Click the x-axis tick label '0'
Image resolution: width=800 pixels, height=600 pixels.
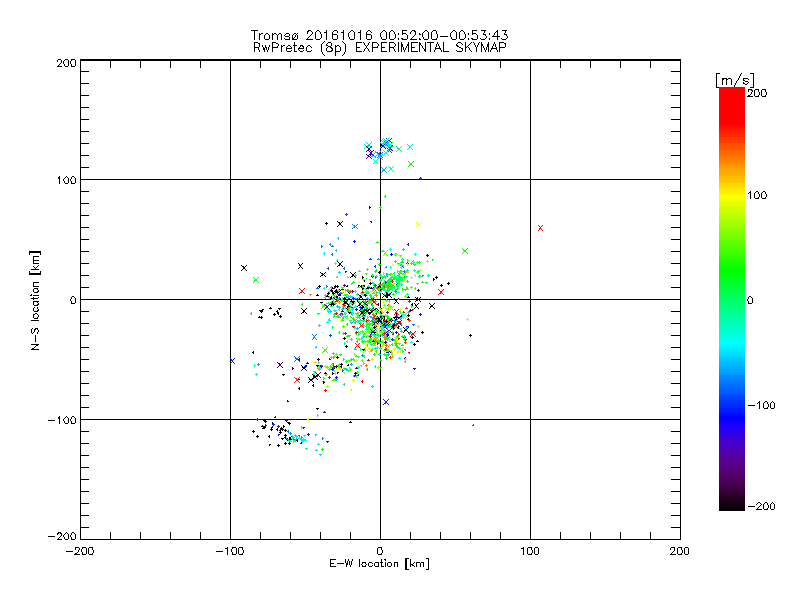coord(380,551)
